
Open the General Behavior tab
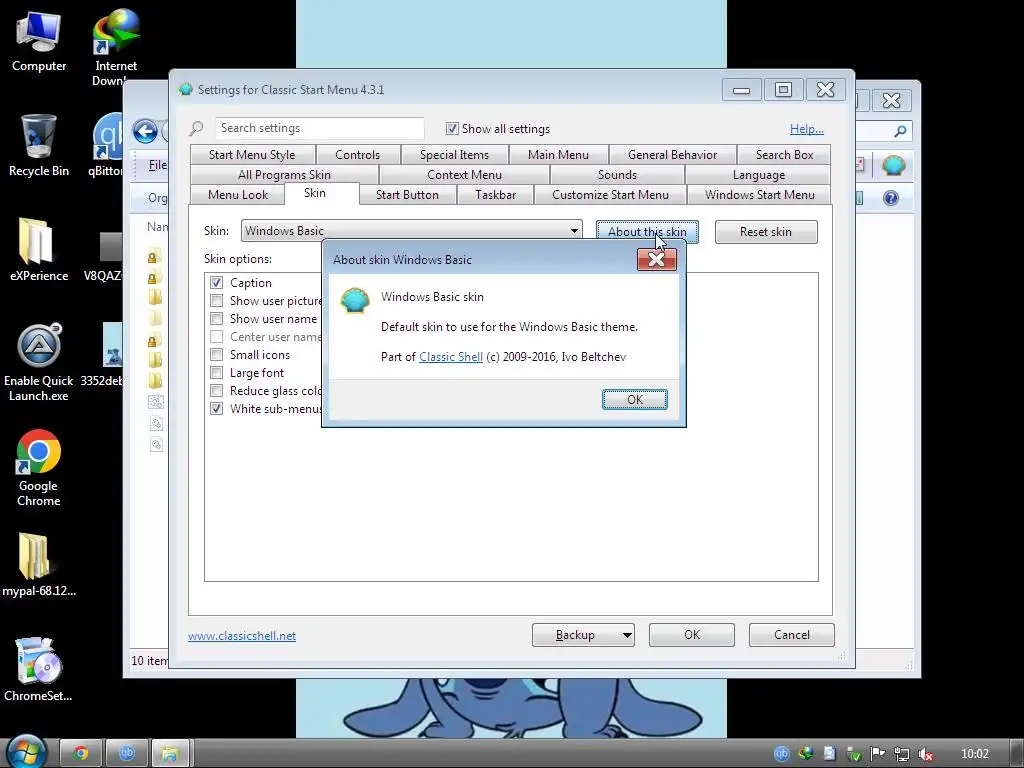pyautogui.click(x=673, y=155)
